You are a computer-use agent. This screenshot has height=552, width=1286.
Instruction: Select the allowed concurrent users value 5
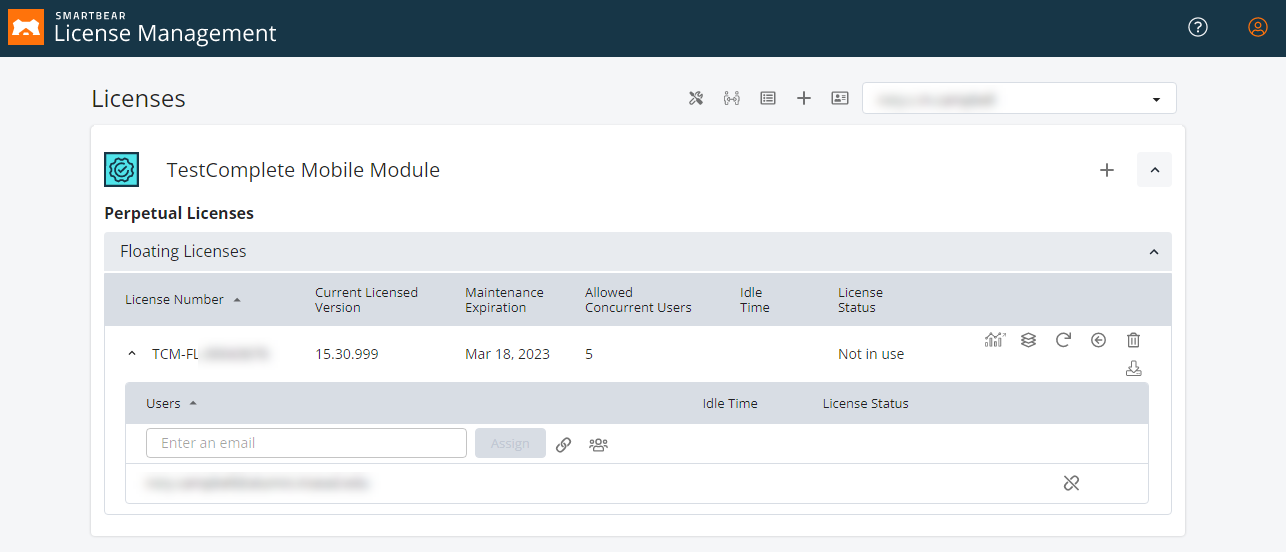point(589,354)
